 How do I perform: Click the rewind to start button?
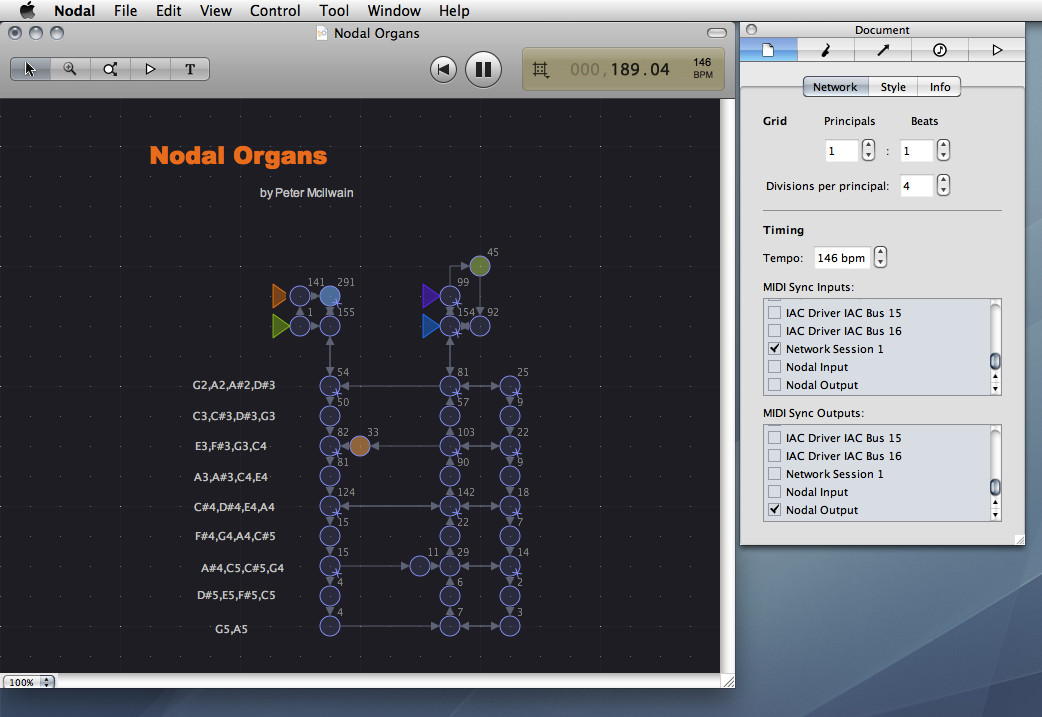[443, 69]
